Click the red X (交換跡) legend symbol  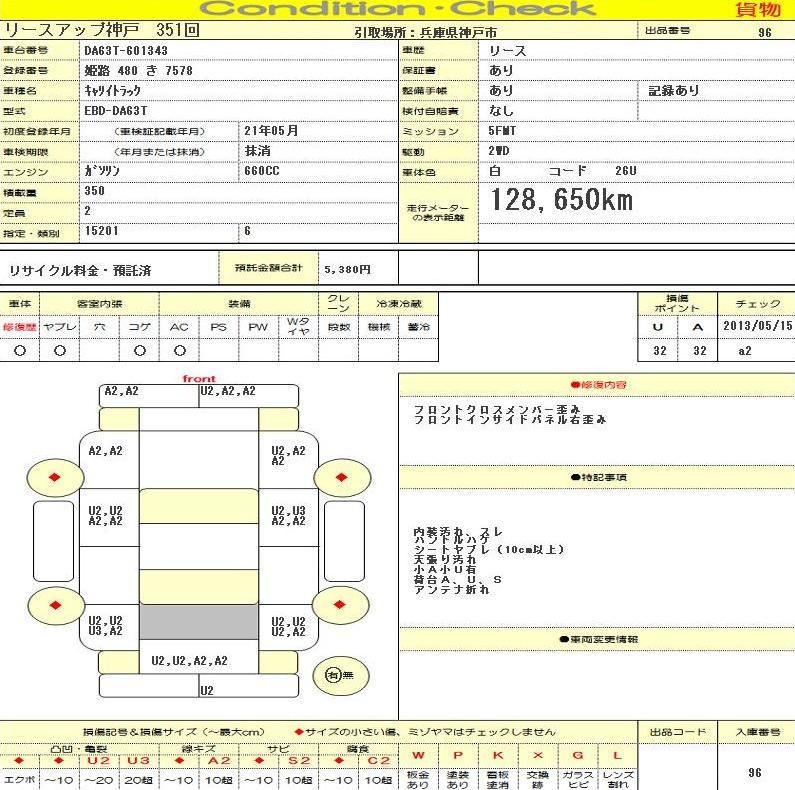[538, 755]
